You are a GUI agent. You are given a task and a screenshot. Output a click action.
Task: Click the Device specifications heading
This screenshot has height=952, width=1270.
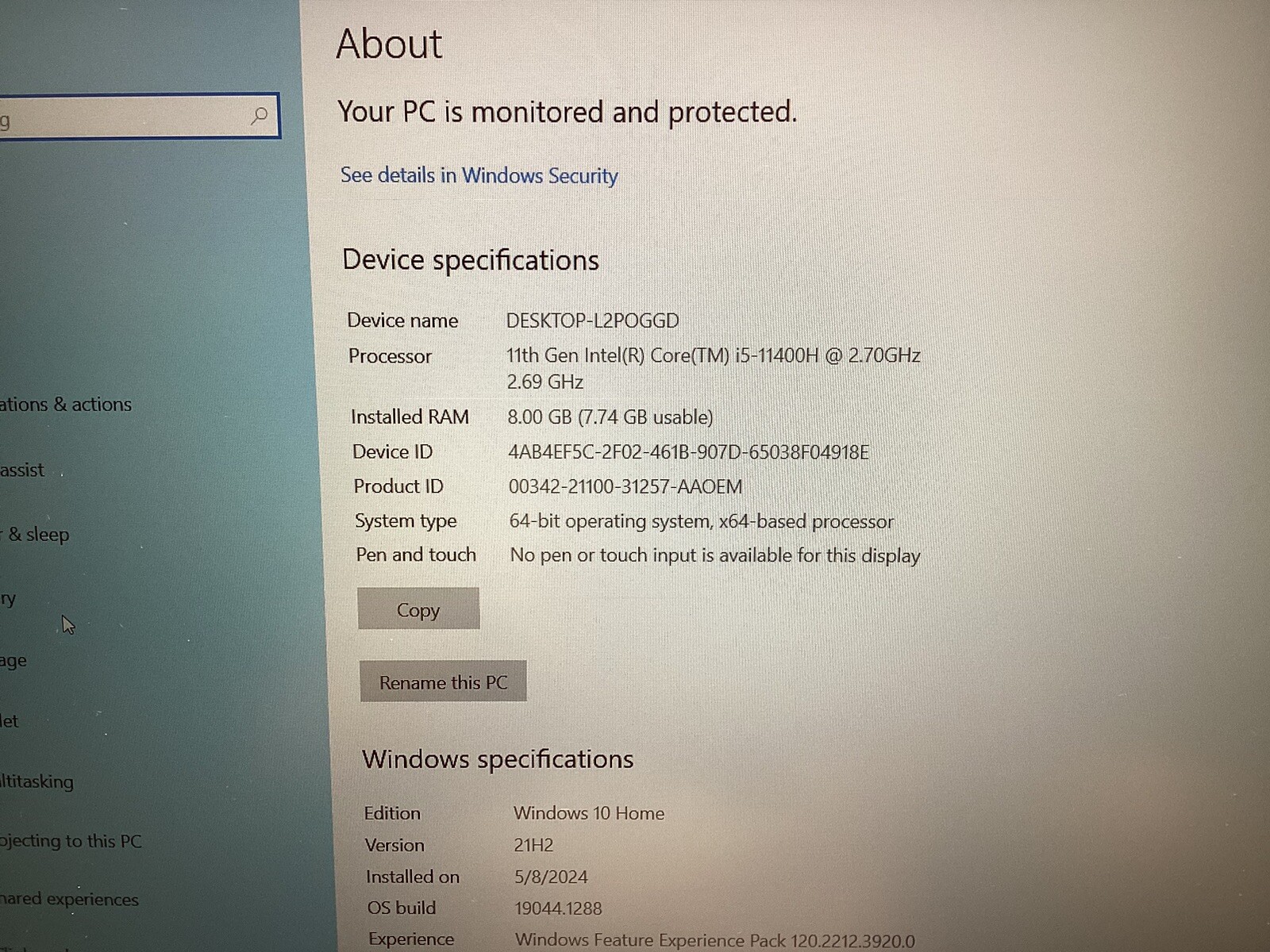click(x=471, y=260)
